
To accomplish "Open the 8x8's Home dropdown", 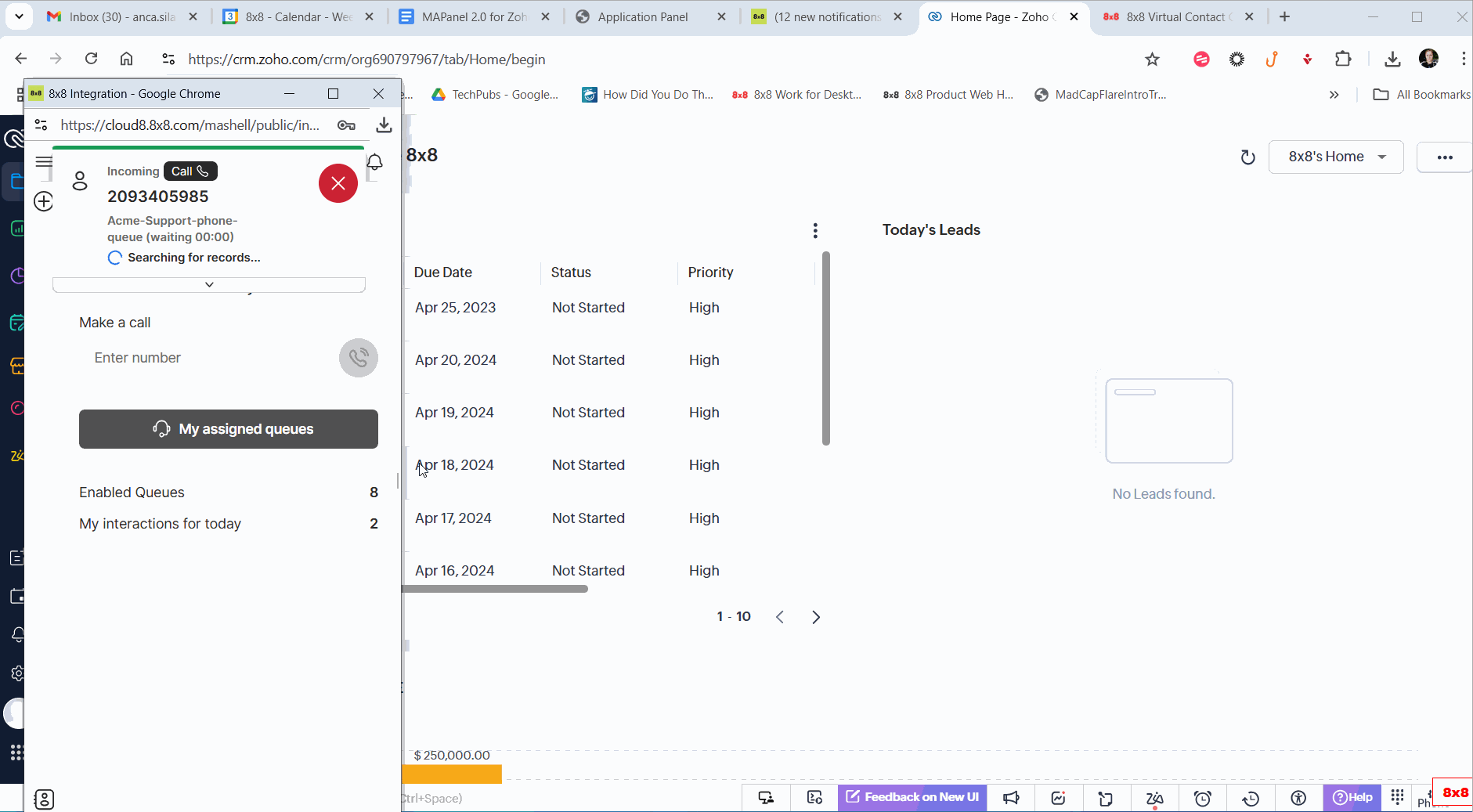I will click(1336, 157).
